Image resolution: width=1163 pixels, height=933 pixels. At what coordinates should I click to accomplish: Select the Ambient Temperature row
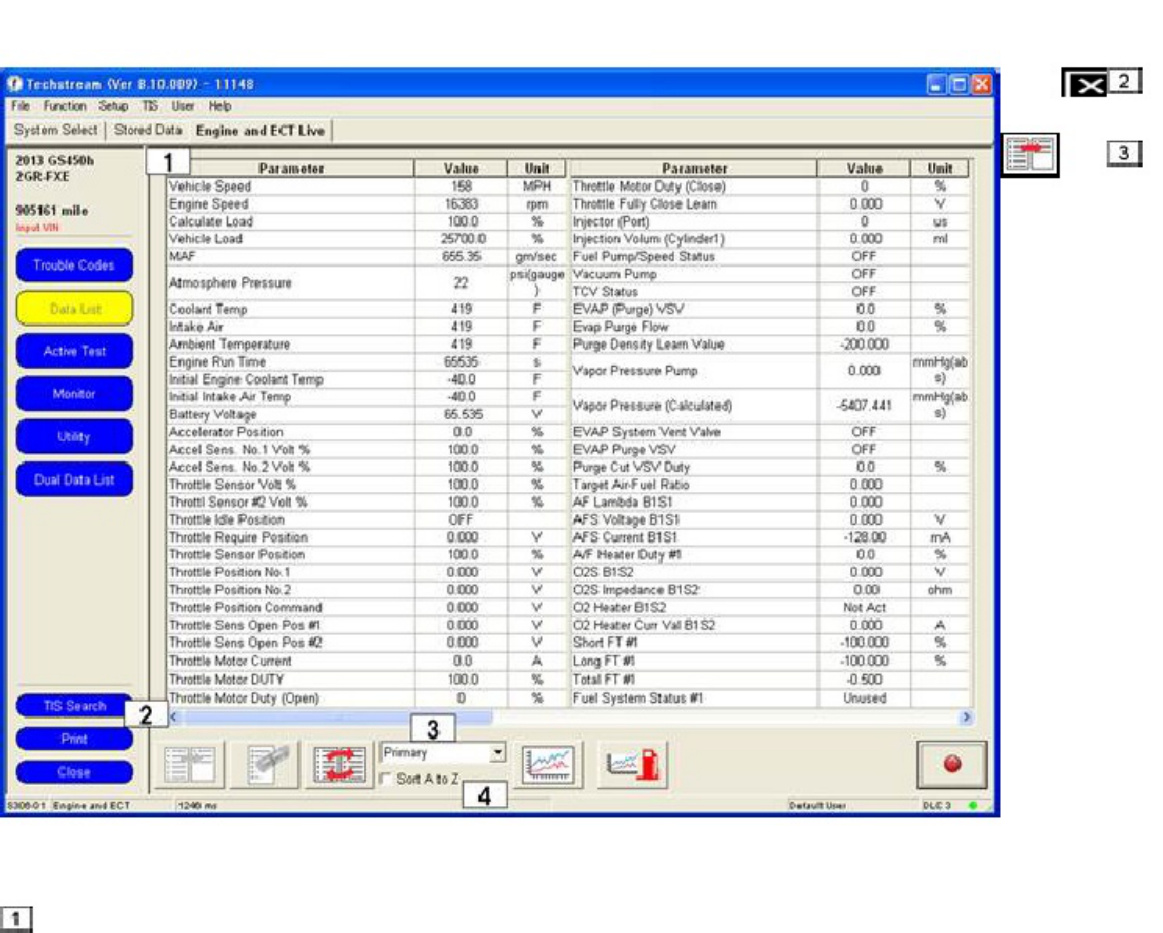click(x=367, y=344)
